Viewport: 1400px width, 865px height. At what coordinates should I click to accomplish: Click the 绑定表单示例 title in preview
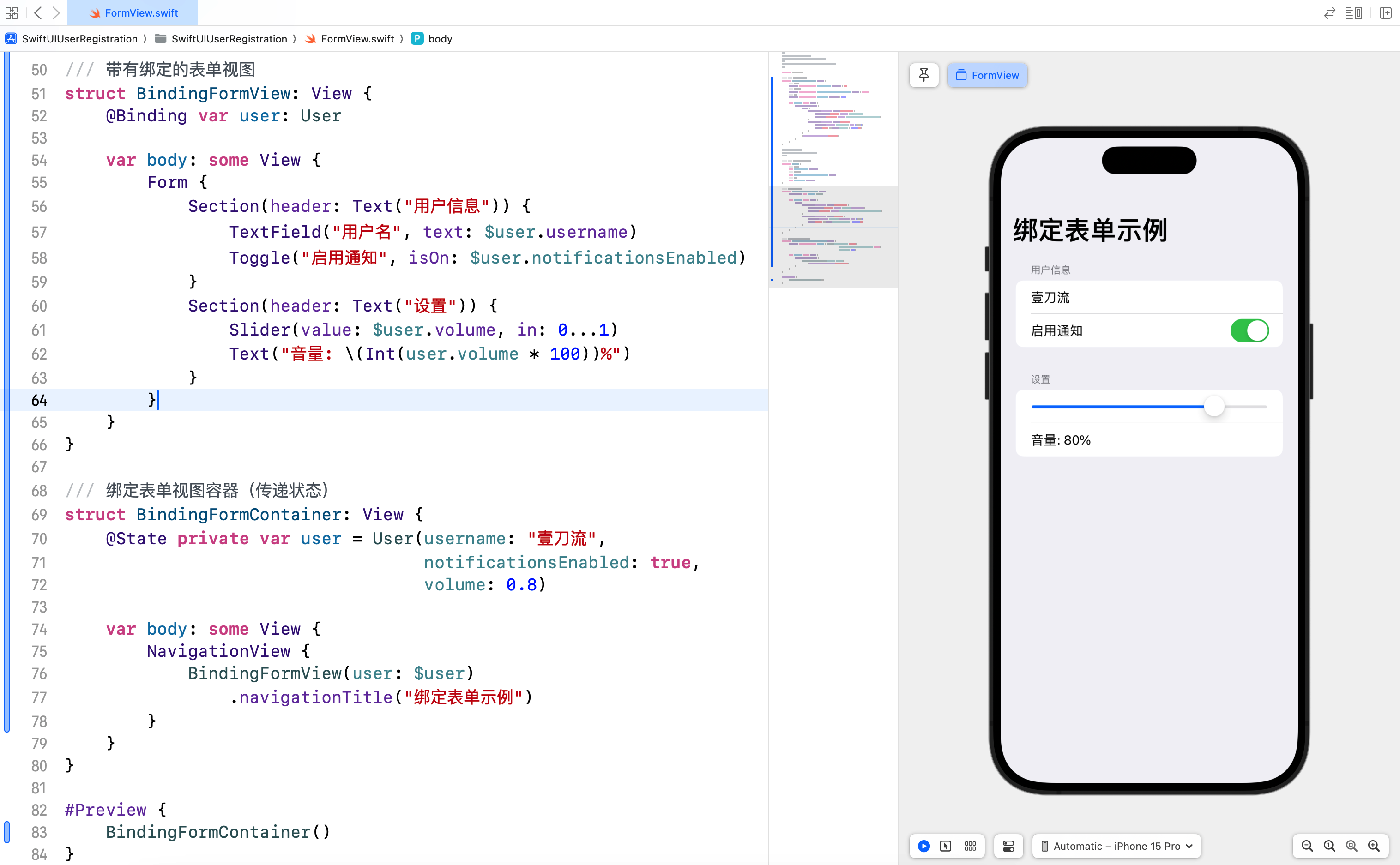1090,230
